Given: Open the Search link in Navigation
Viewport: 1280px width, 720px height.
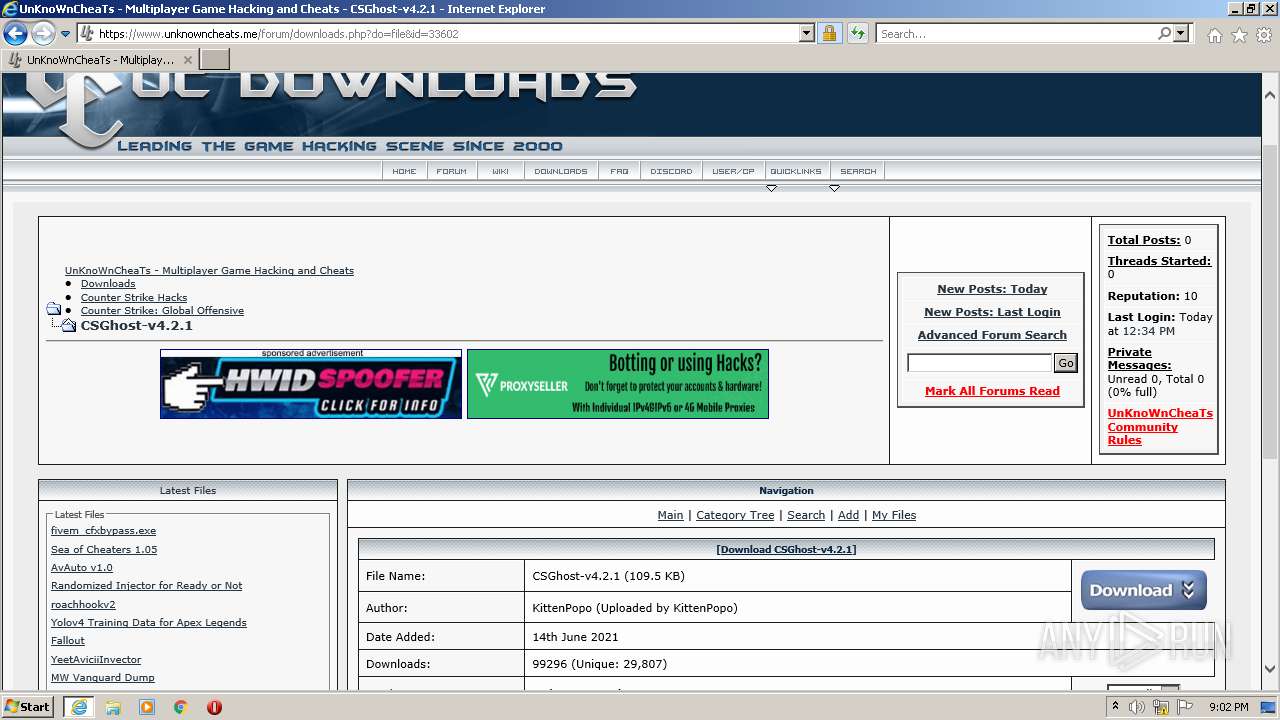Looking at the screenshot, I should click(806, 515).
